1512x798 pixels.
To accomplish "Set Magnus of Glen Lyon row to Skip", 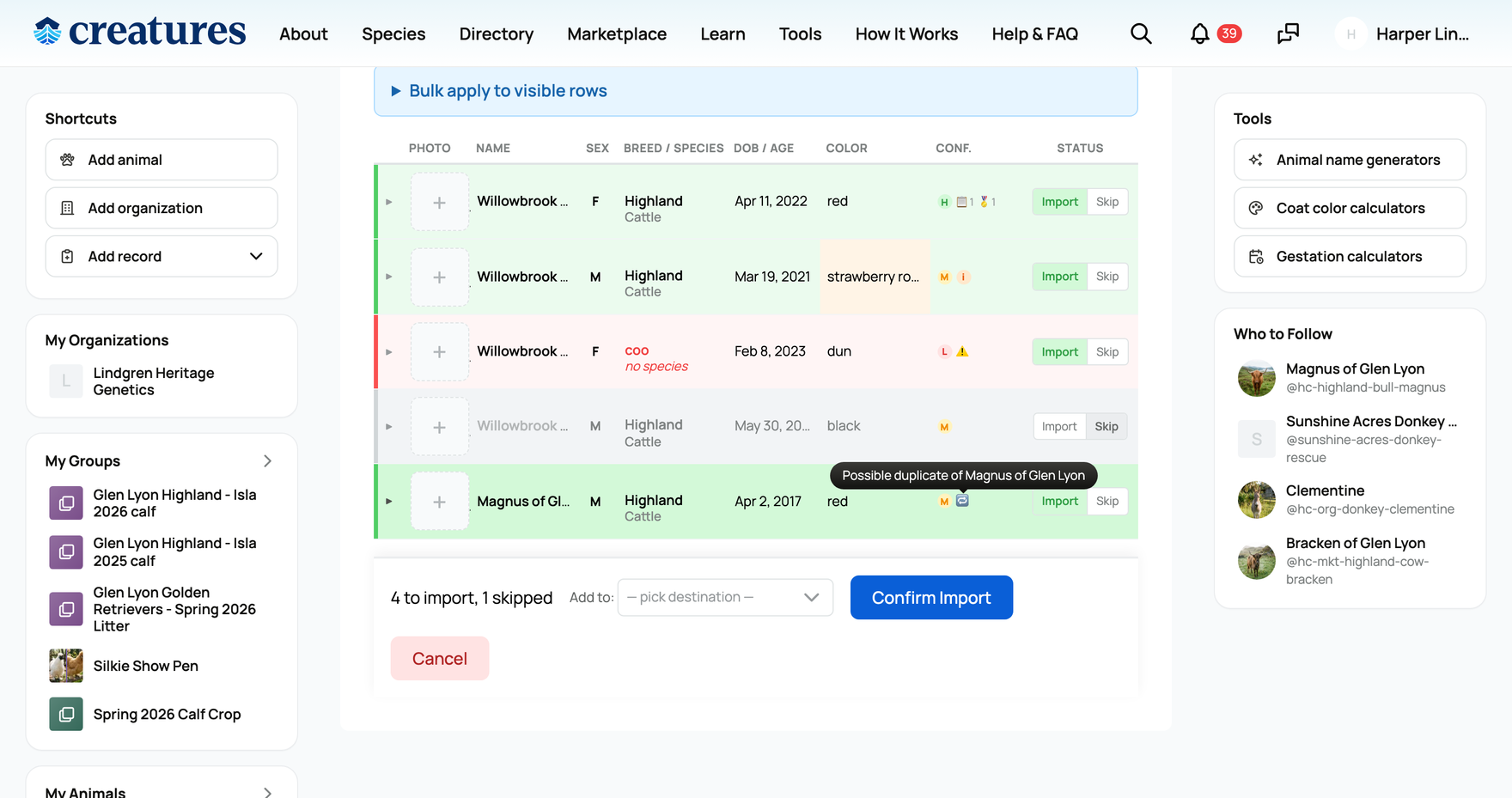I will pos(1107,502).
